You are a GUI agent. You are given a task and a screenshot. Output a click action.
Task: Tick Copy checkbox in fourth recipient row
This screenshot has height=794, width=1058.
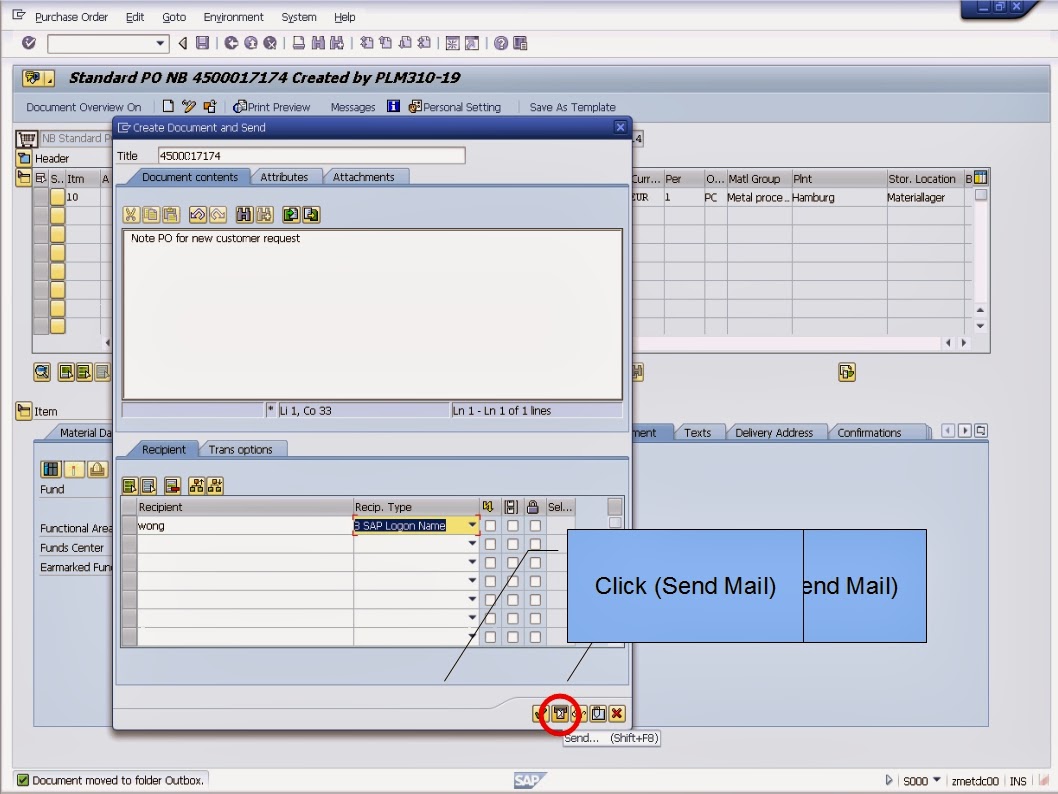(x=513, y=581)
